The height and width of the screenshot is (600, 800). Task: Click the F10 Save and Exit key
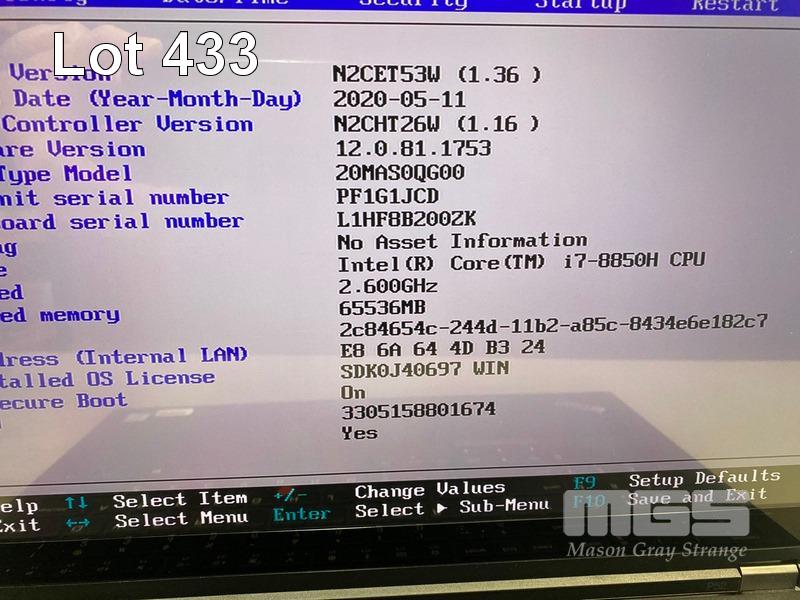point(589,500)
